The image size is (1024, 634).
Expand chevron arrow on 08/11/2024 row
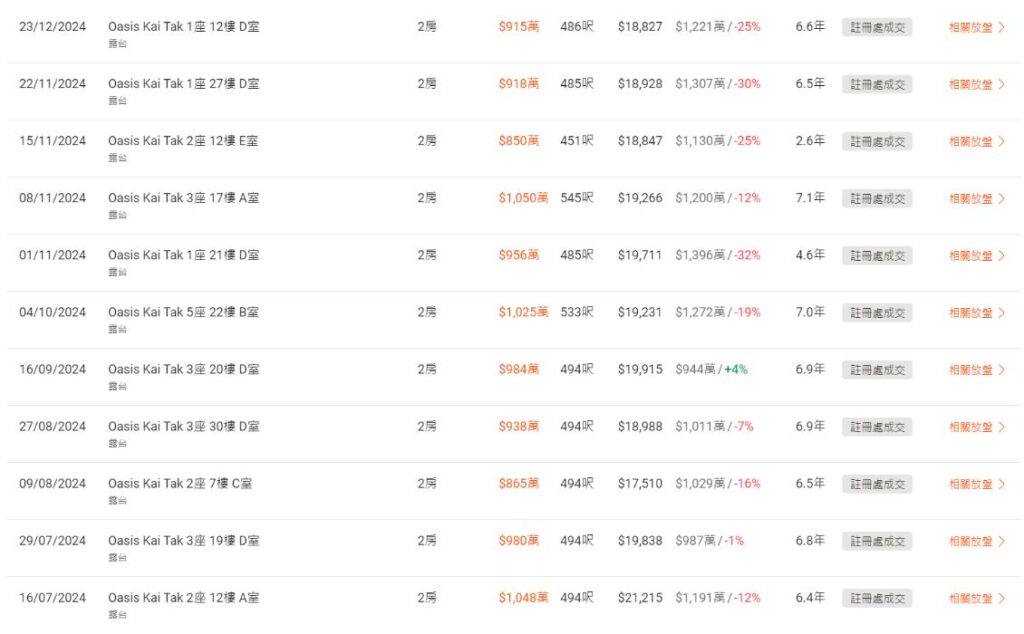(1002, 198)
